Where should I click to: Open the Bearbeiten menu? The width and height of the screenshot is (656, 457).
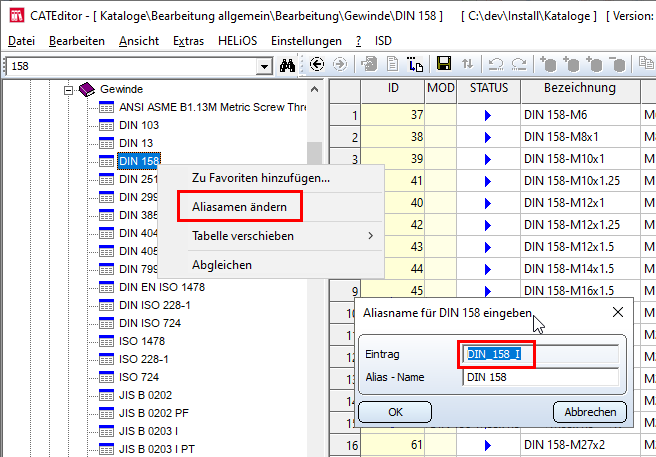point(77,41)
